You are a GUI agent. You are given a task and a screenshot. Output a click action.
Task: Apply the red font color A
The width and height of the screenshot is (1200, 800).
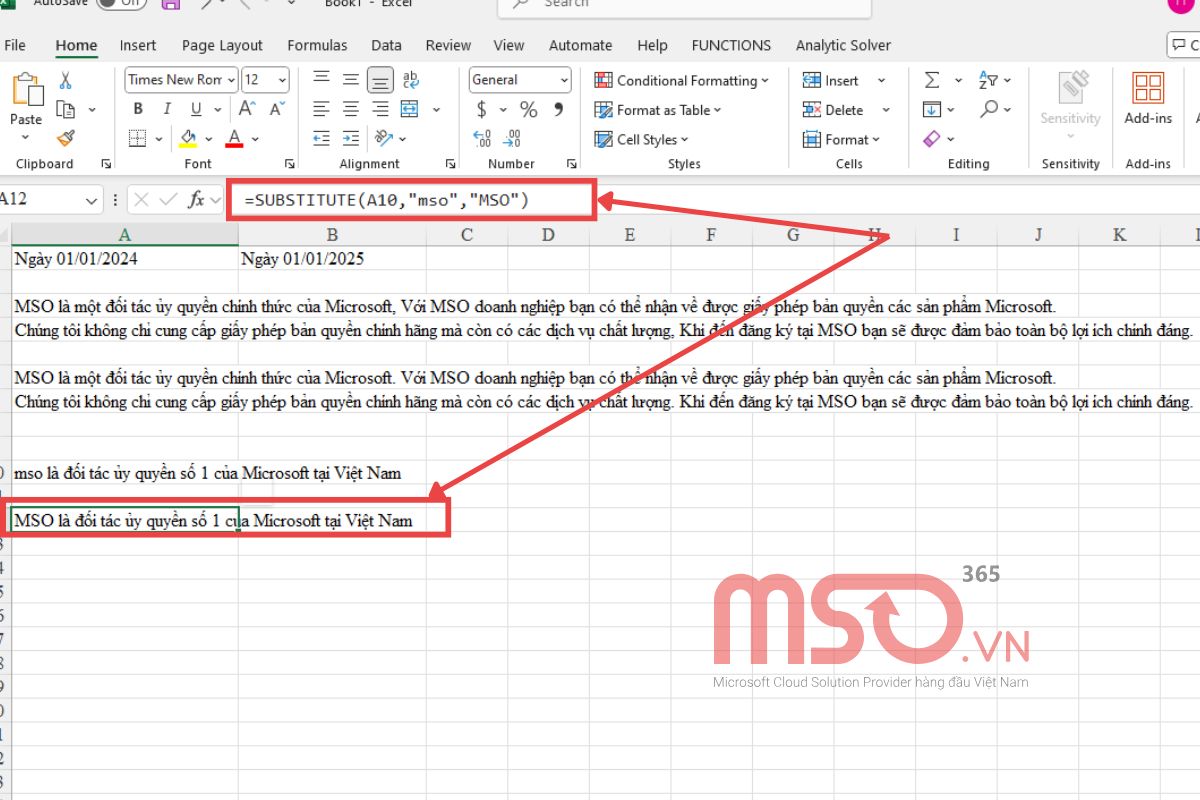pos(235,138)
